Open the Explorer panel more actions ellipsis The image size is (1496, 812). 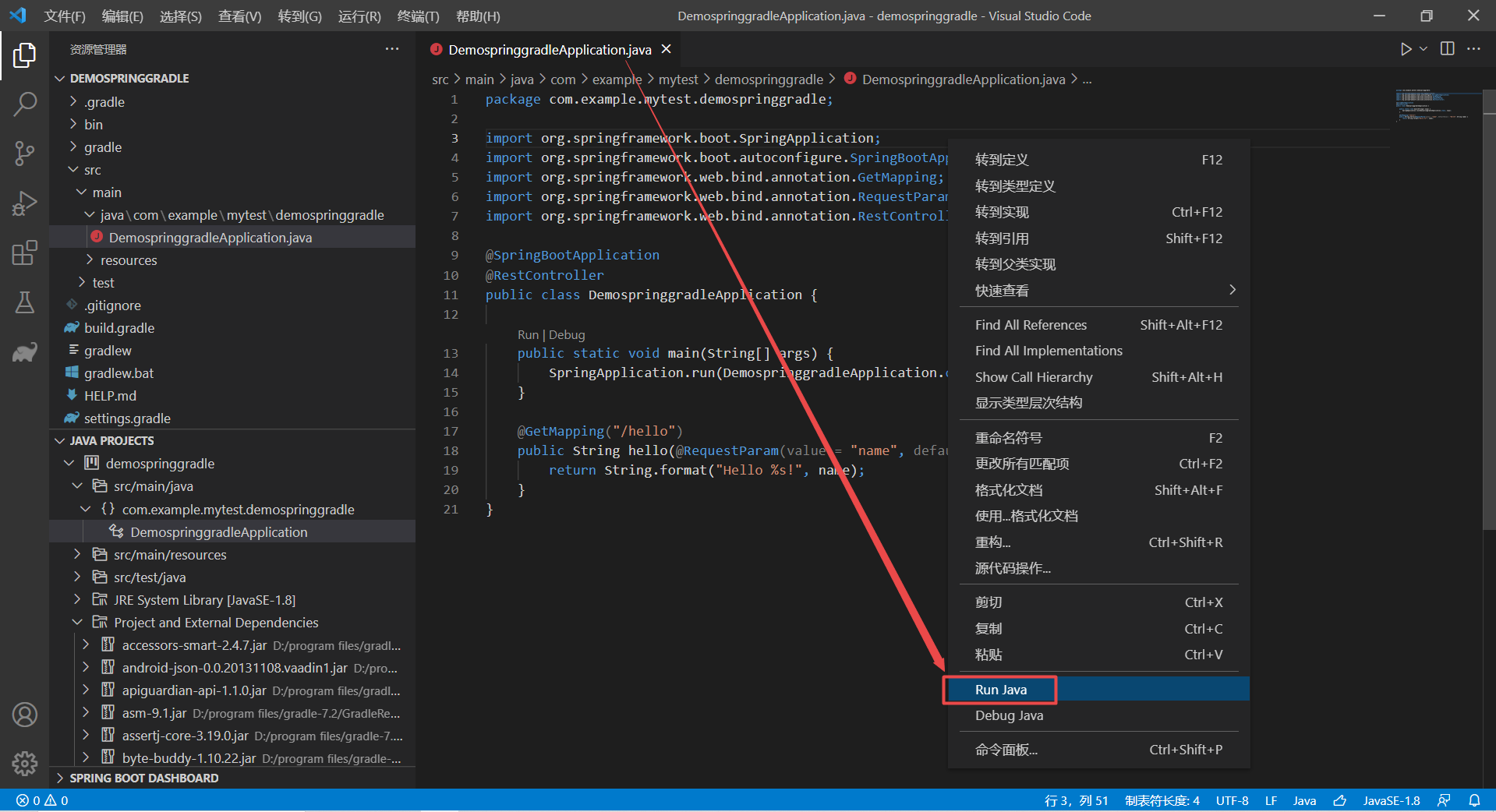(392, 49)
